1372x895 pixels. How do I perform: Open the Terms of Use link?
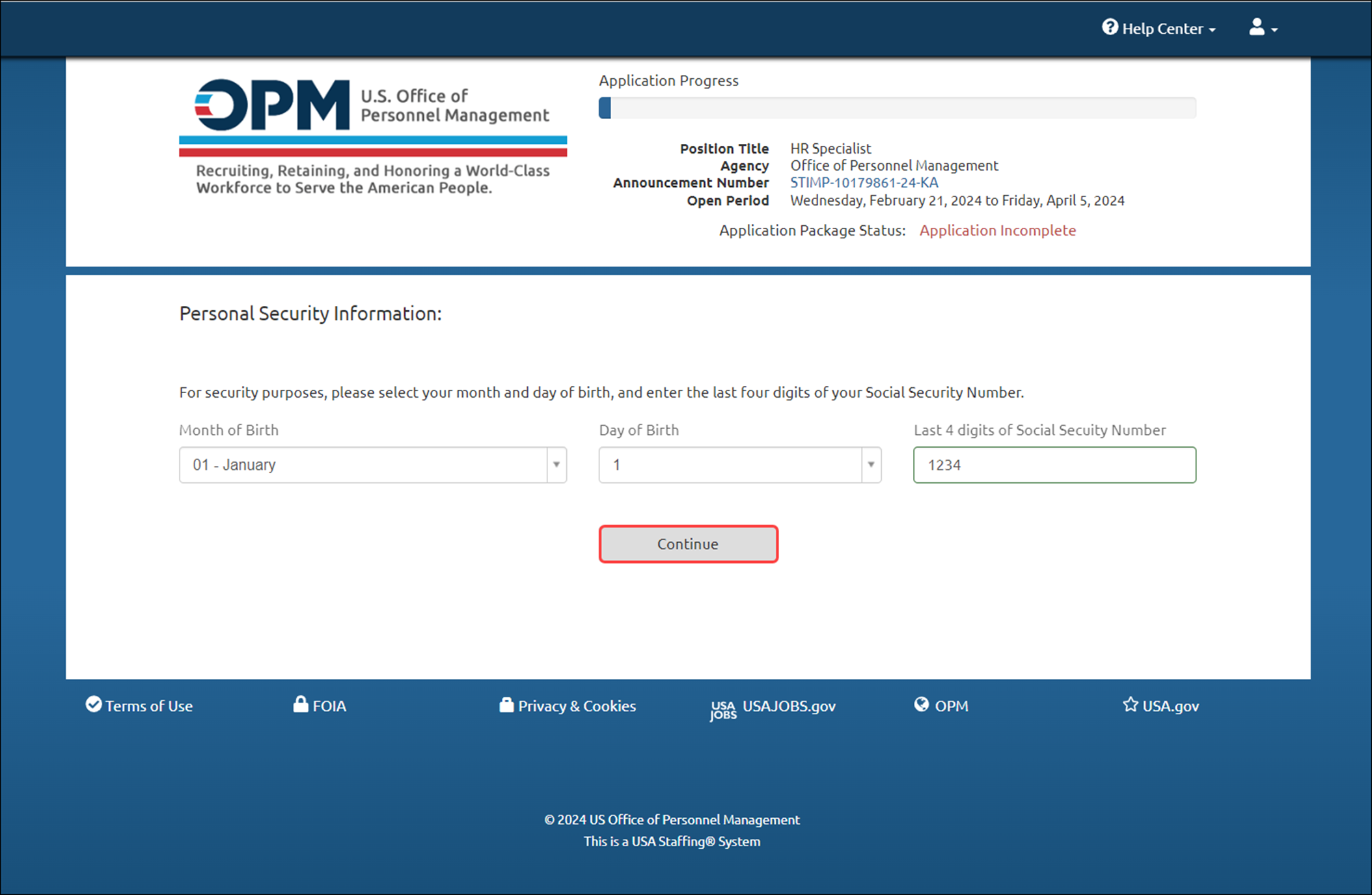pyautogui.click(x=139, y=706)
